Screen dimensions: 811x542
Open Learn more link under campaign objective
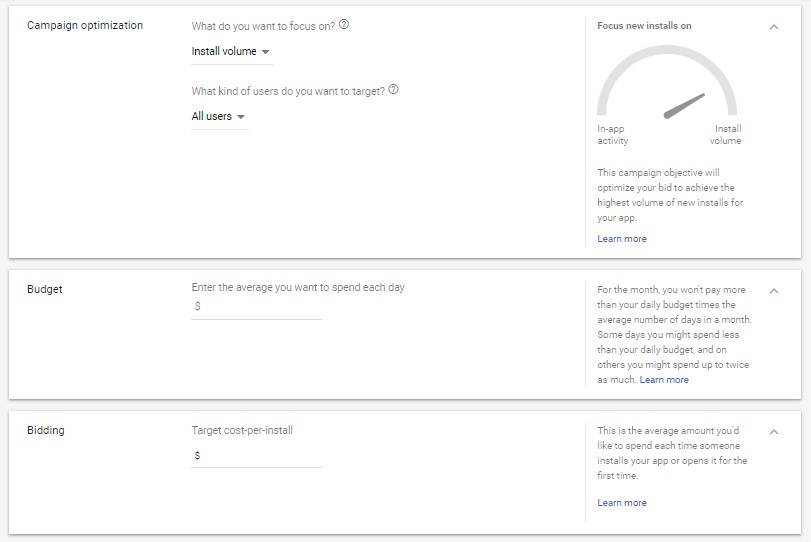tap(622, 239)
